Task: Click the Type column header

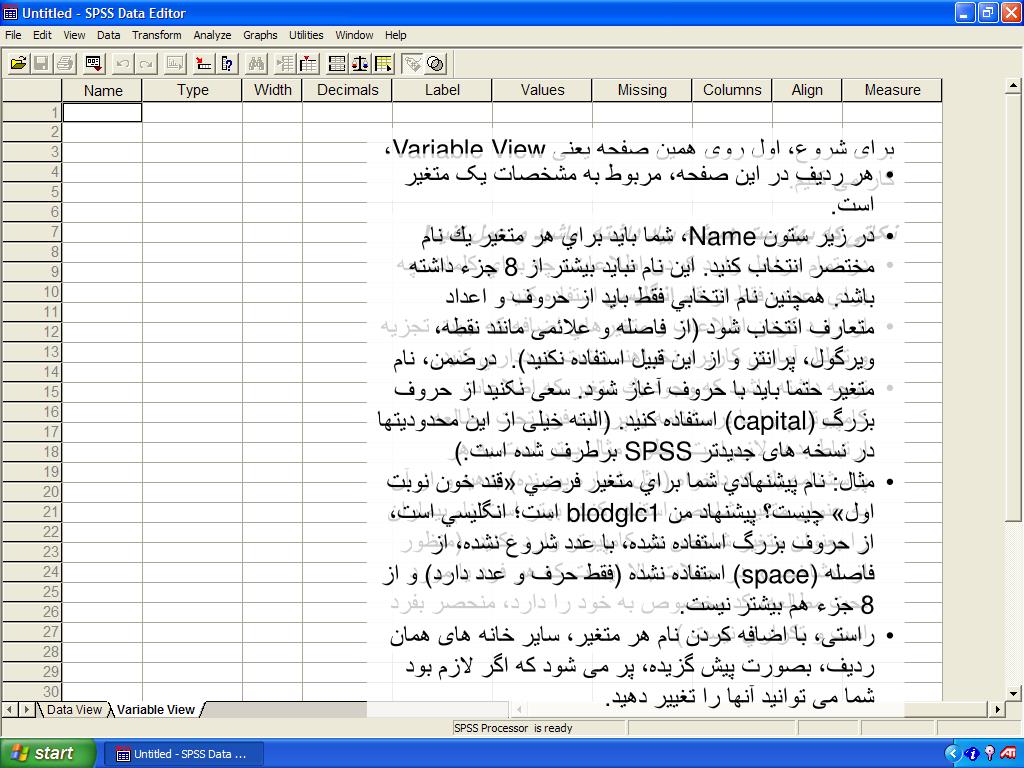Action: (193, 90)
